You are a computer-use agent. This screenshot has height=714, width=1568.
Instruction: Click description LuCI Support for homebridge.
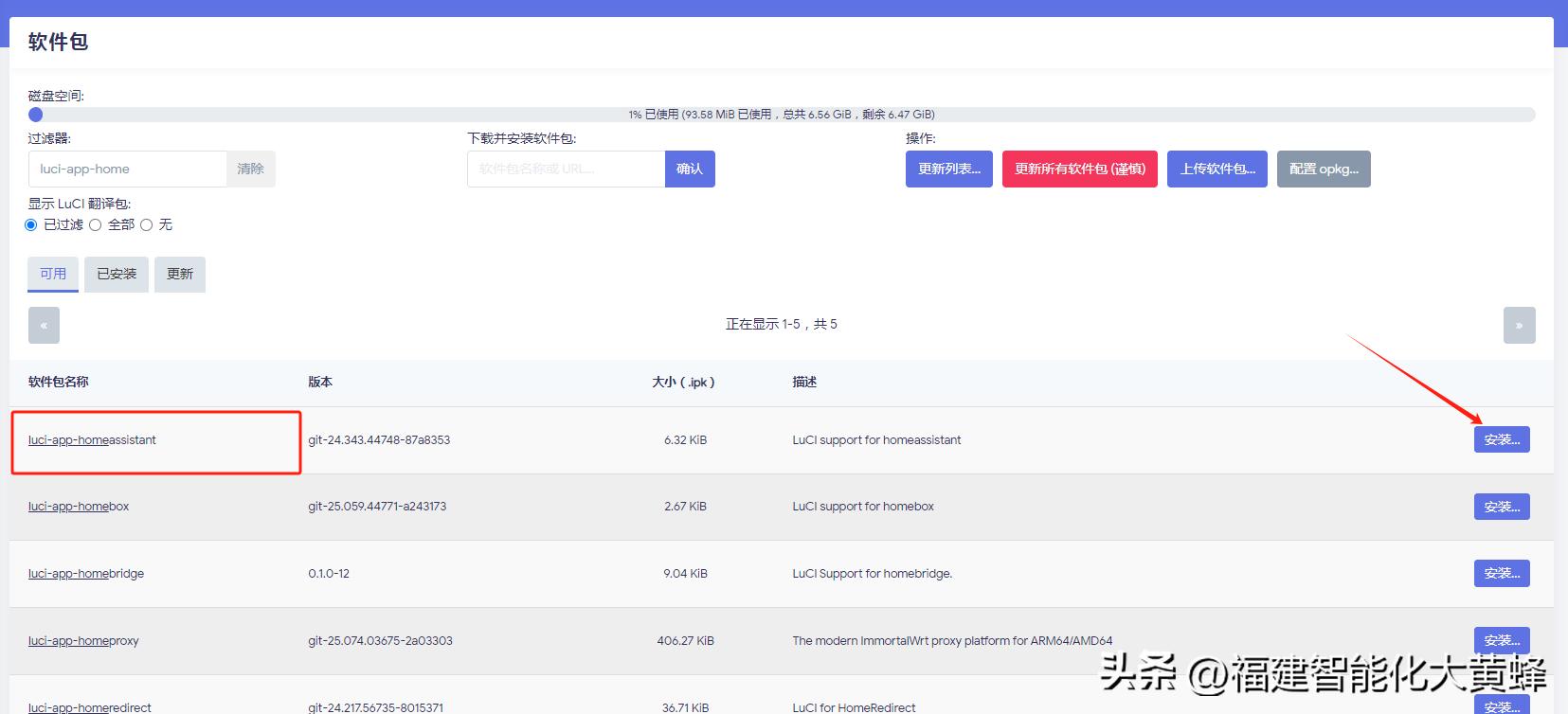[x=873, y=573]
